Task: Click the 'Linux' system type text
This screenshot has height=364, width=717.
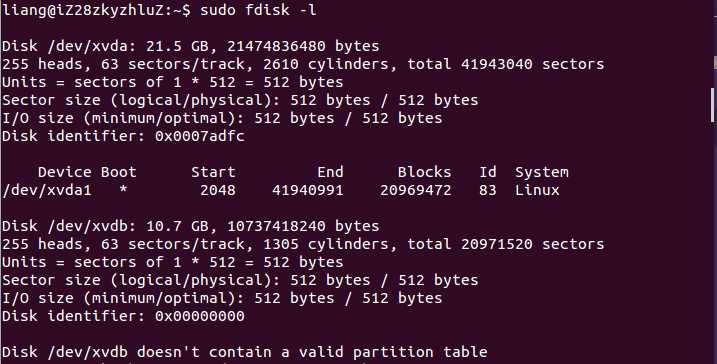Action: pyautogui.click(x=537, y=190)
